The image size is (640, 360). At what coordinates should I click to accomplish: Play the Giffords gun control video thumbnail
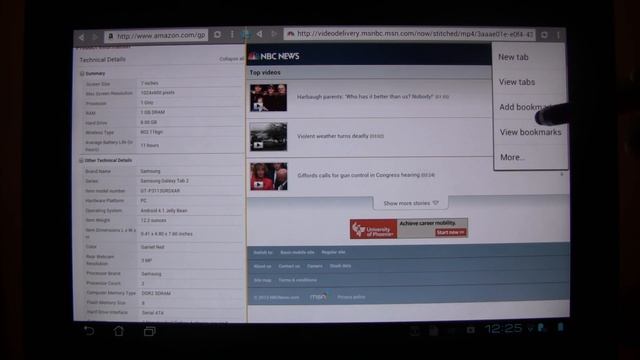[x=269, y=176]
